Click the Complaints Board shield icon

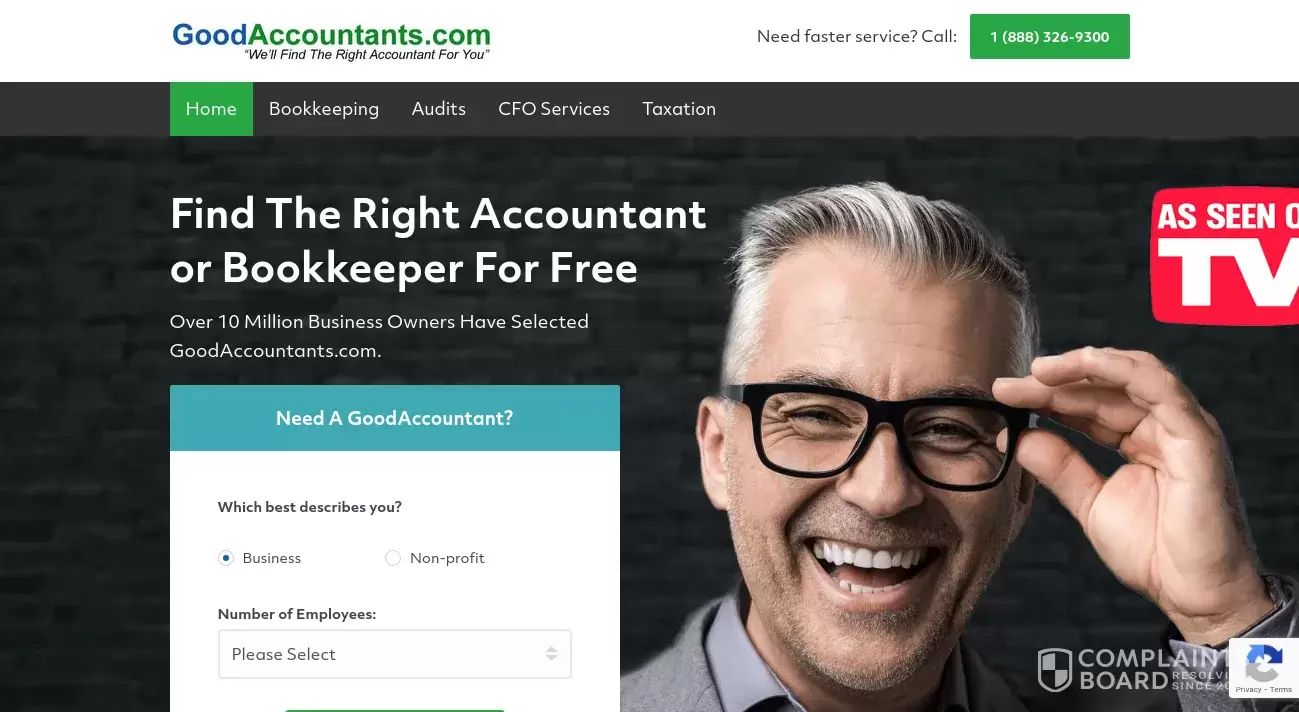pos(1054,669)
